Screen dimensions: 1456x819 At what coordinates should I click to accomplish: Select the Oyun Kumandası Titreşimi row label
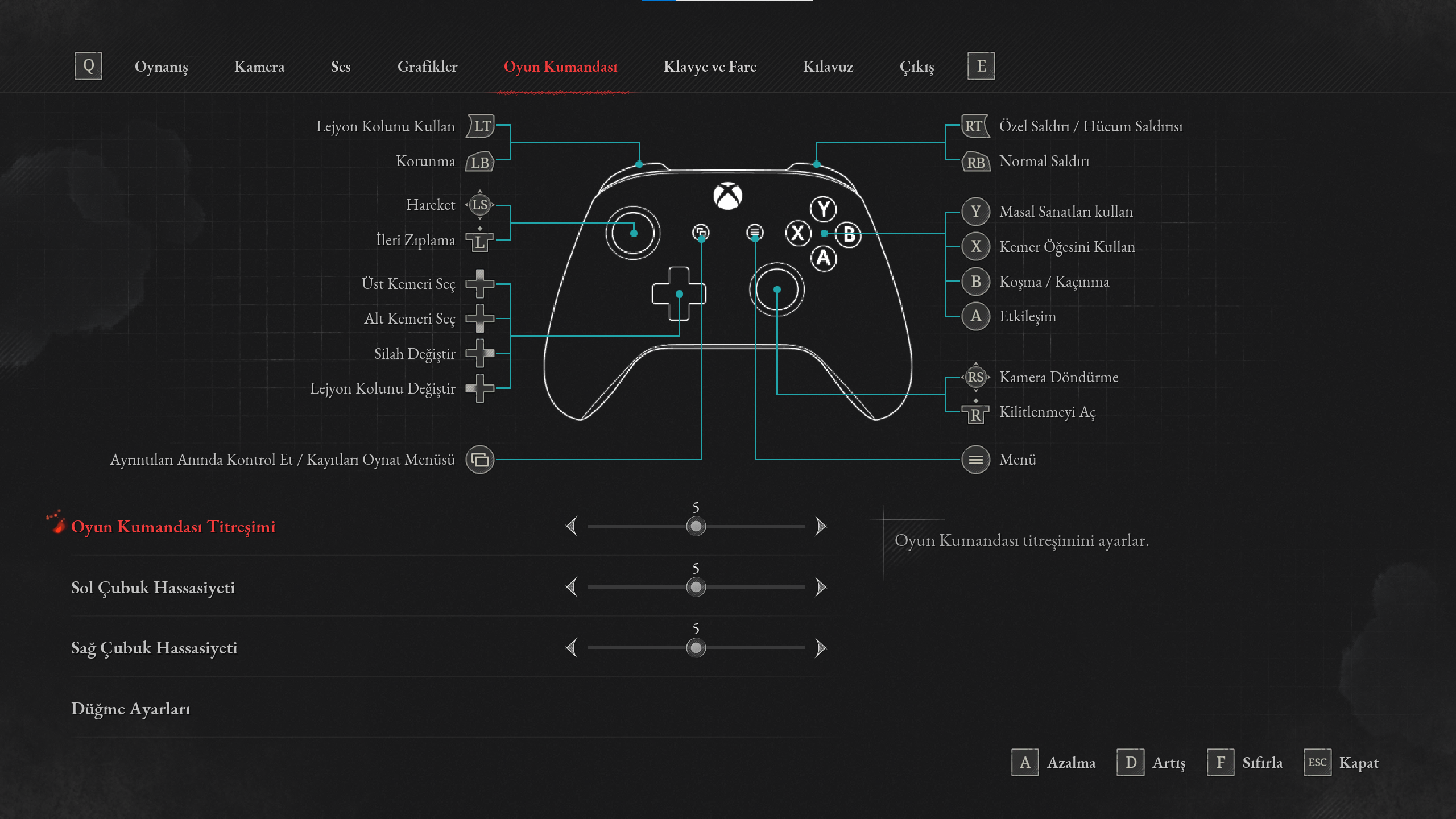click(x=173, y=527)
